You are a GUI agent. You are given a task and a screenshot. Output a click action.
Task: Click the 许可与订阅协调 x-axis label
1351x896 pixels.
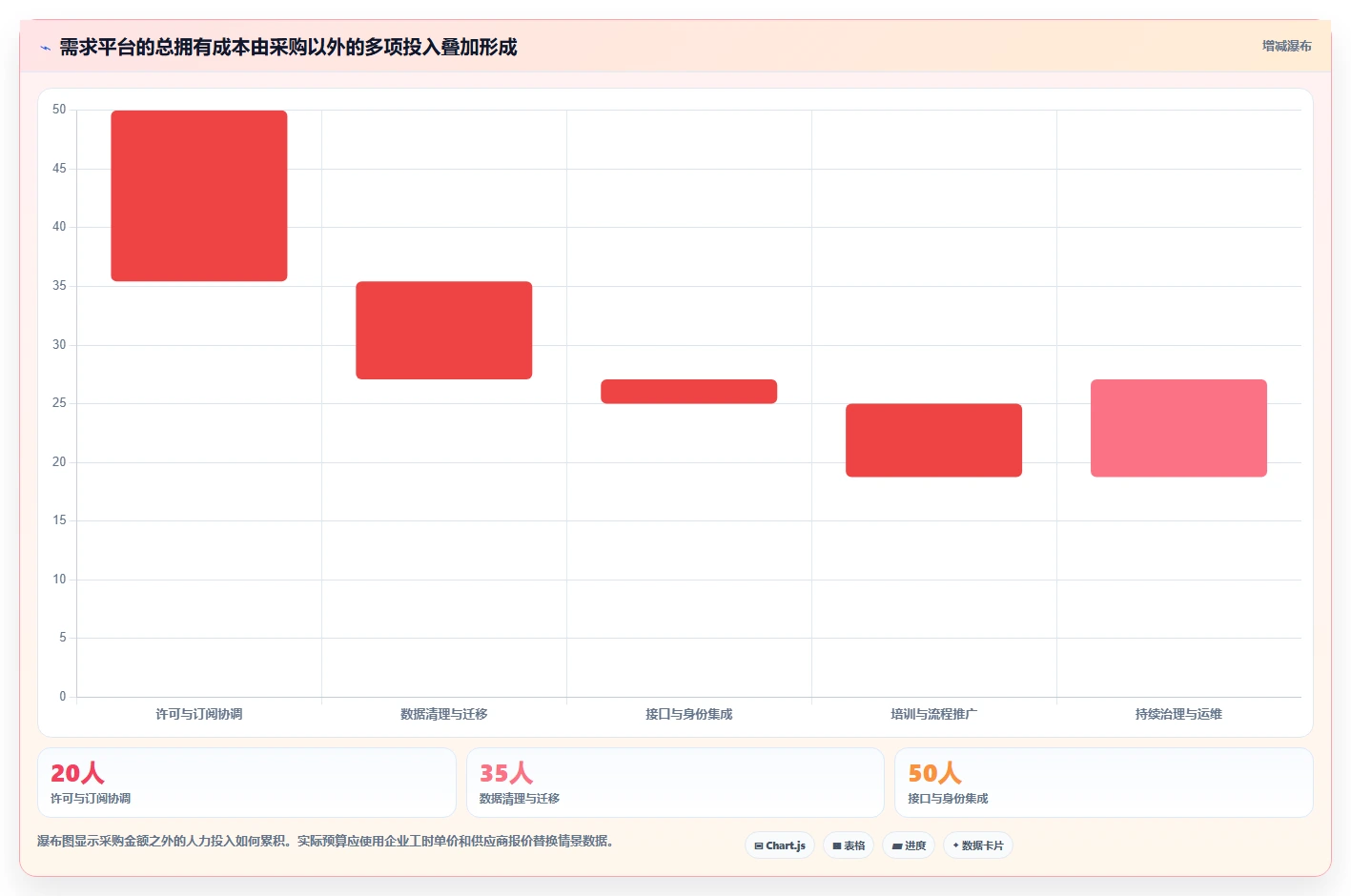tap(199, 714)
